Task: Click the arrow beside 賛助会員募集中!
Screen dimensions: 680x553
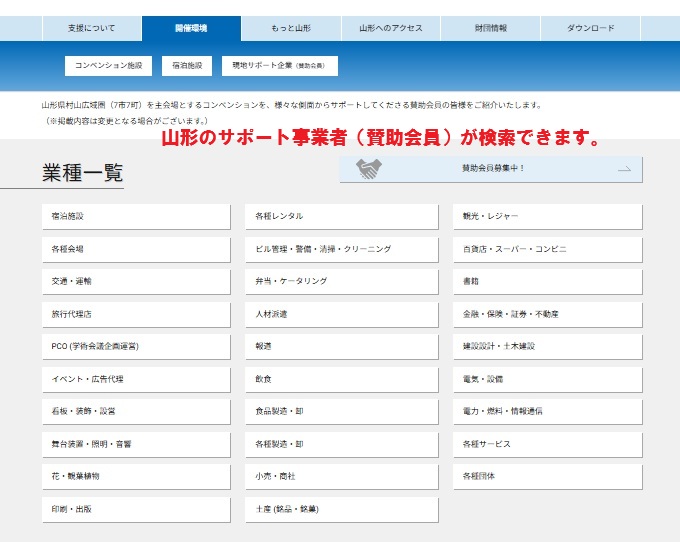Action: click(x=624, y=169)
